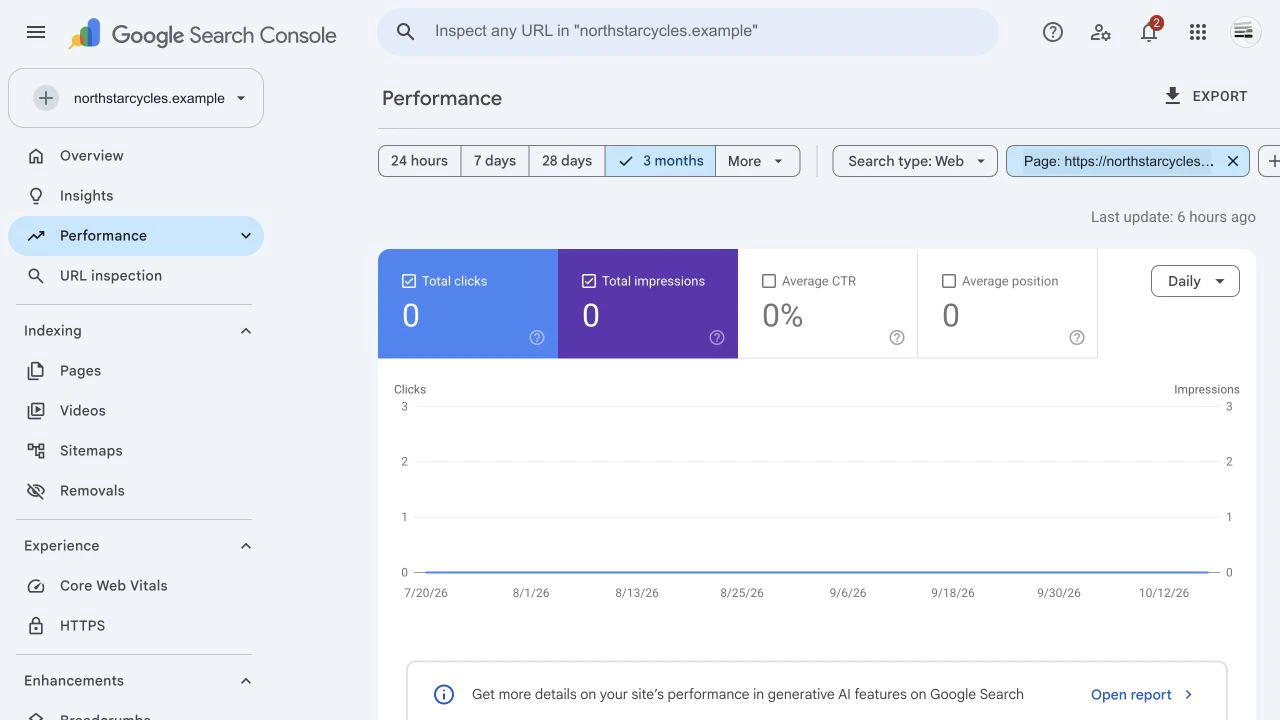Uncheck the Total clicks checkbox
The width and height of the screenshot is (1280, 720).
409,281
